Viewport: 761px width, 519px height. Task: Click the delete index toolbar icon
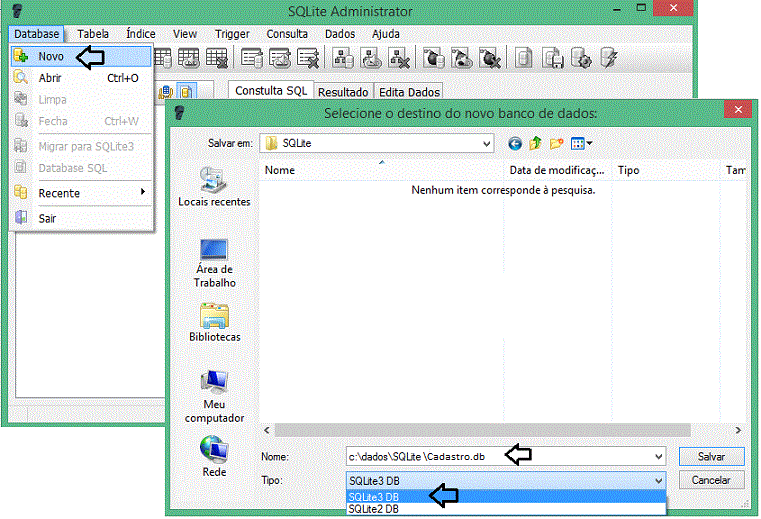308,58
